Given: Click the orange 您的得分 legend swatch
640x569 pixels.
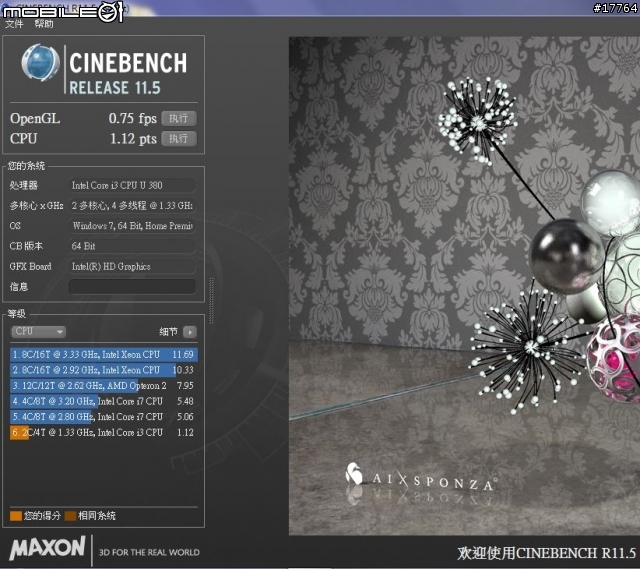Looking at the screenshot, I should pyautogui.click(x=16, y=516).
